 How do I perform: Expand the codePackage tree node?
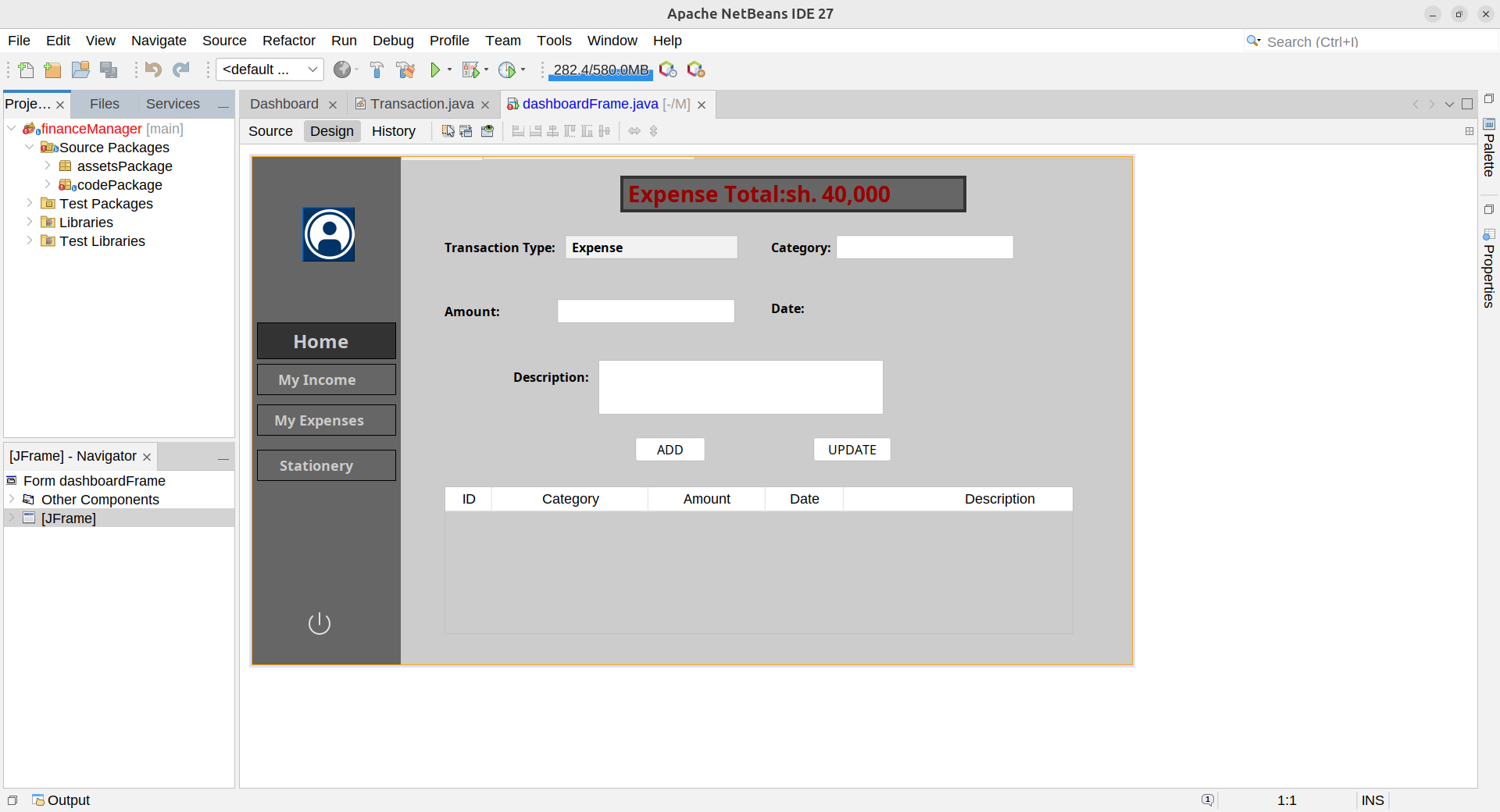(x=48, y=185)
